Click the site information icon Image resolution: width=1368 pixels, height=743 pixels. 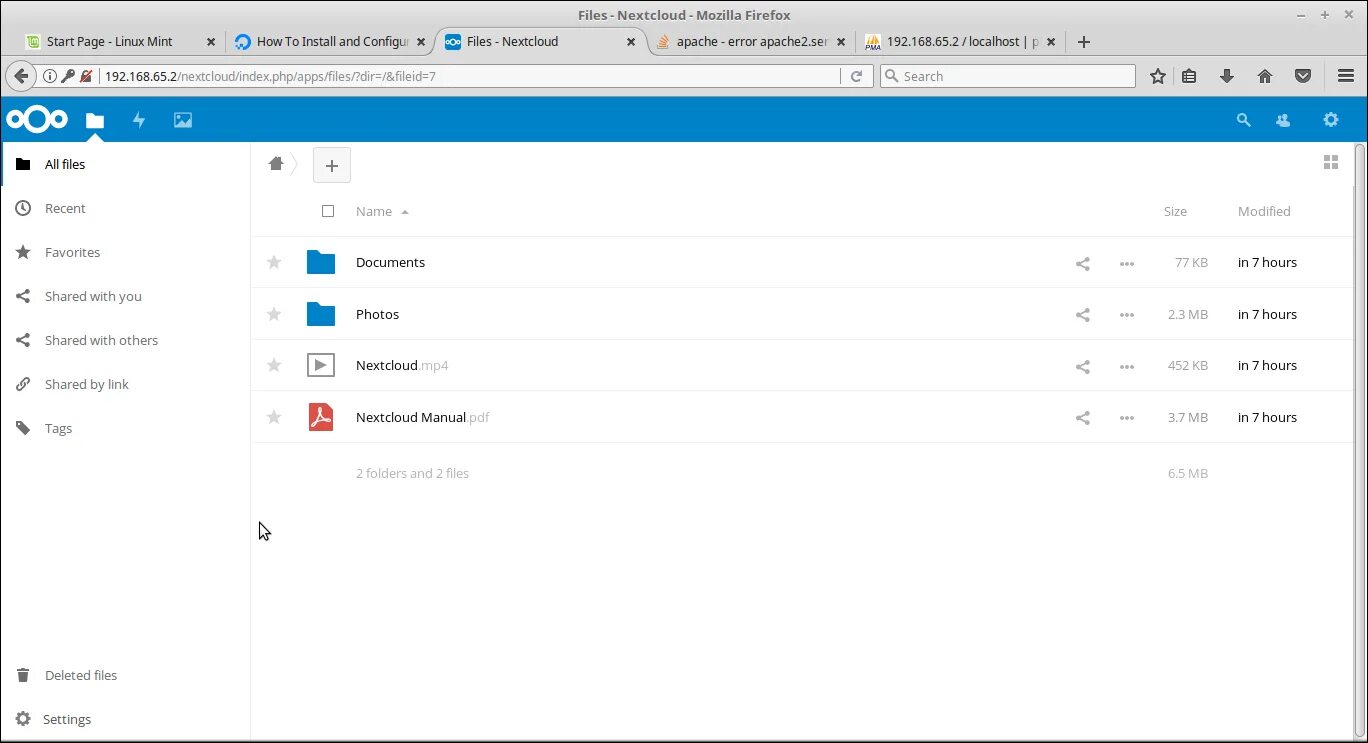tap(50, 76)
